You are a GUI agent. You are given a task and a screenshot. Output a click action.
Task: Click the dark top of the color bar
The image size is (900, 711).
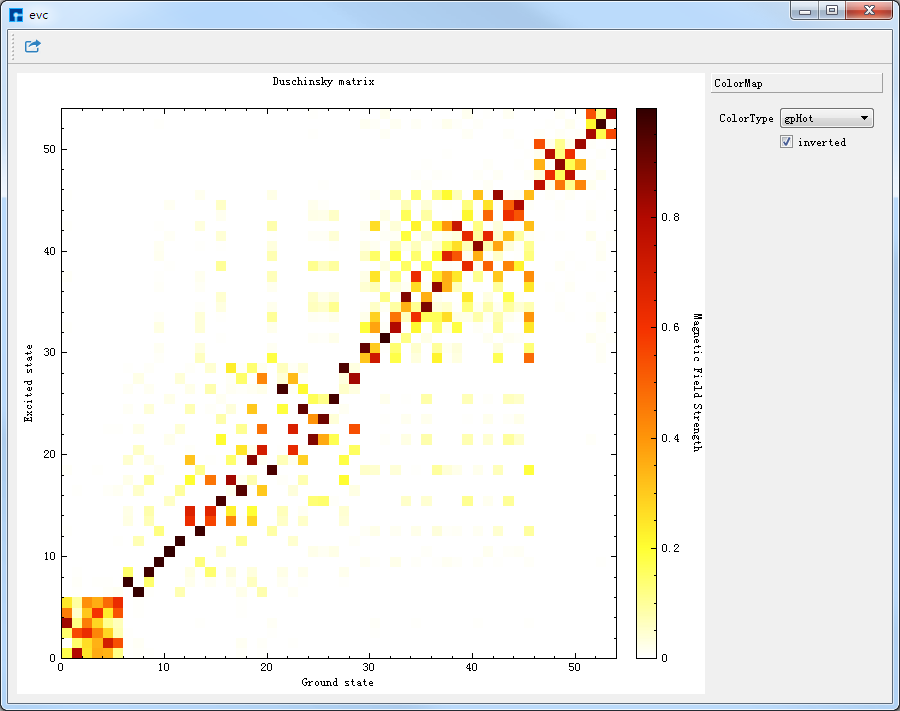(x=646, y=115)
